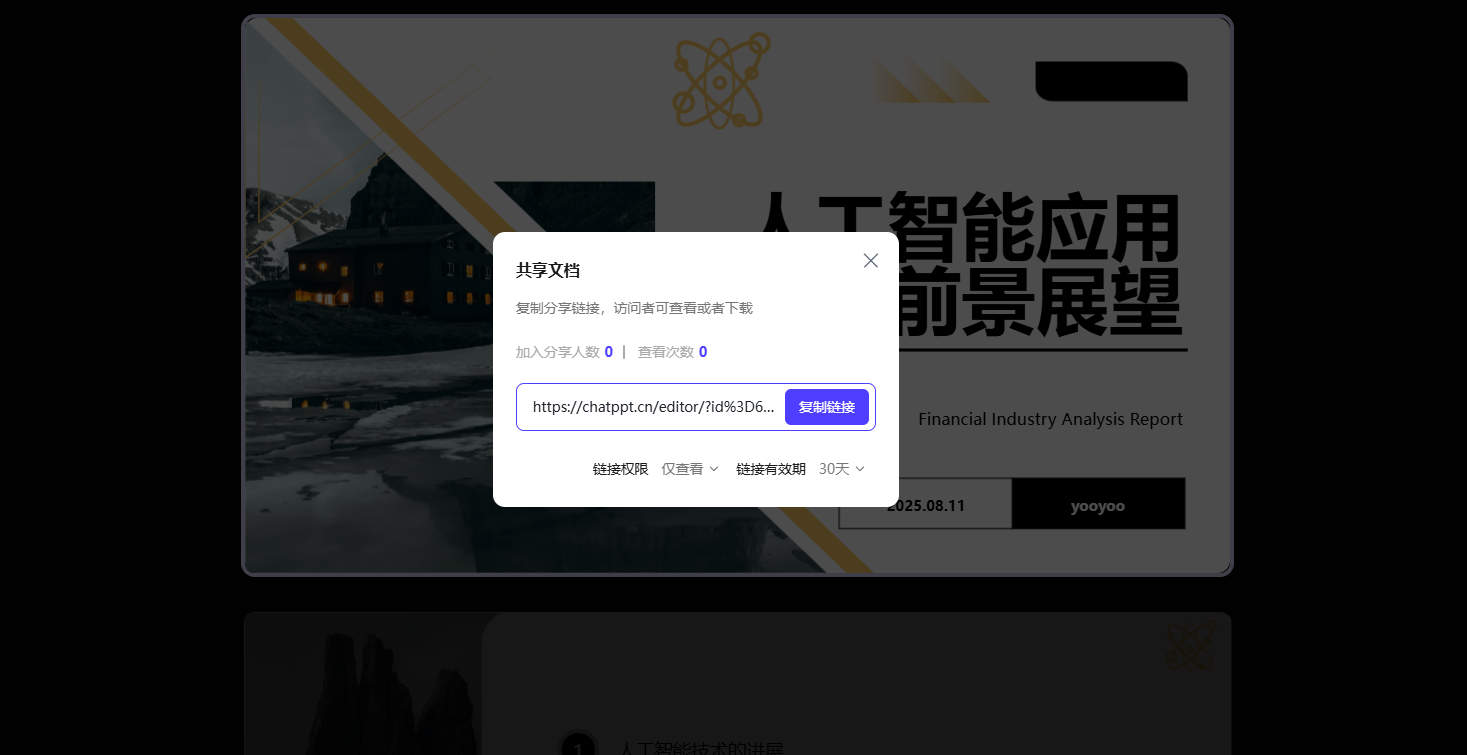Click the gold atom icon on first slide

point(721,80)
